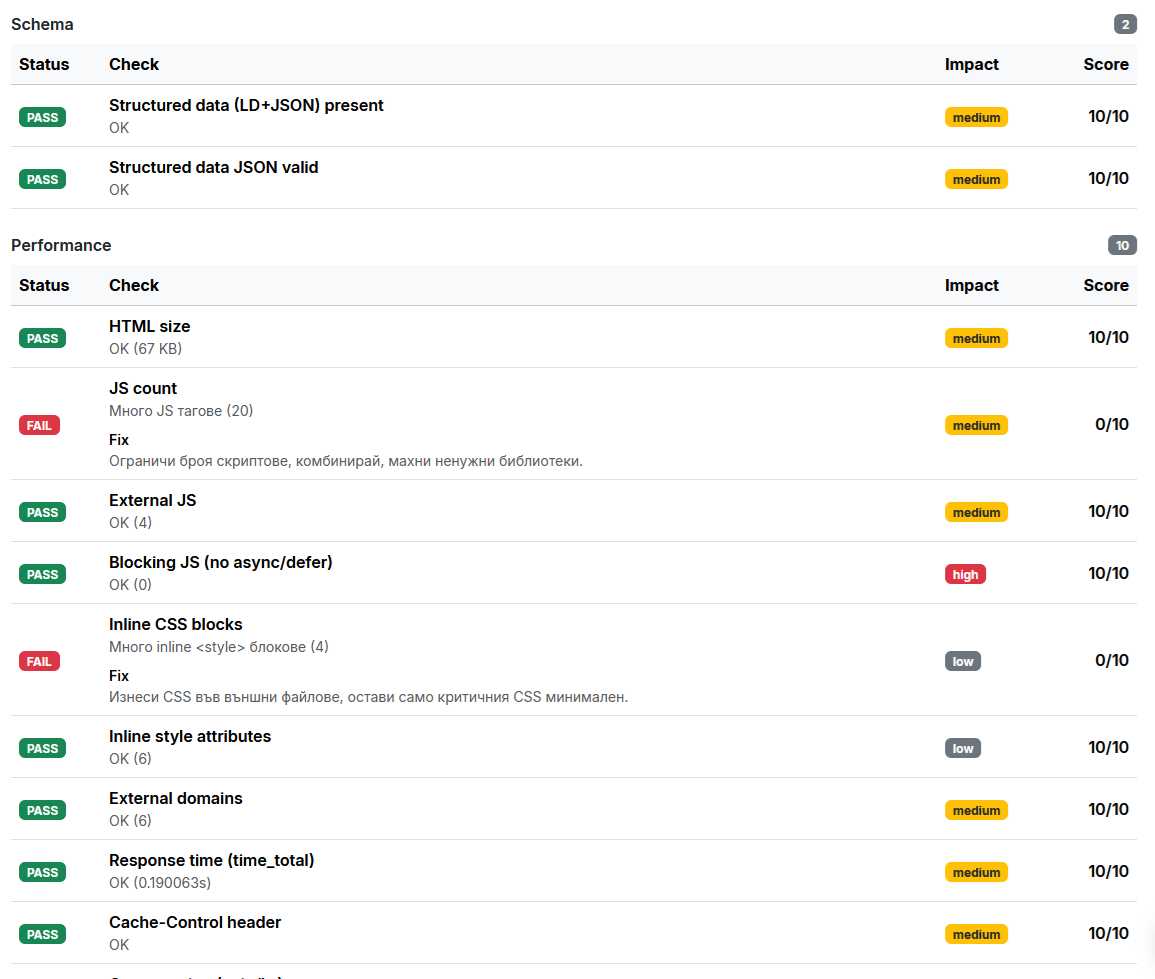Click the FAIL badge for Inline CSS blocks
The width and height of the screenshot is (1155, 979).
pos(39,661)
